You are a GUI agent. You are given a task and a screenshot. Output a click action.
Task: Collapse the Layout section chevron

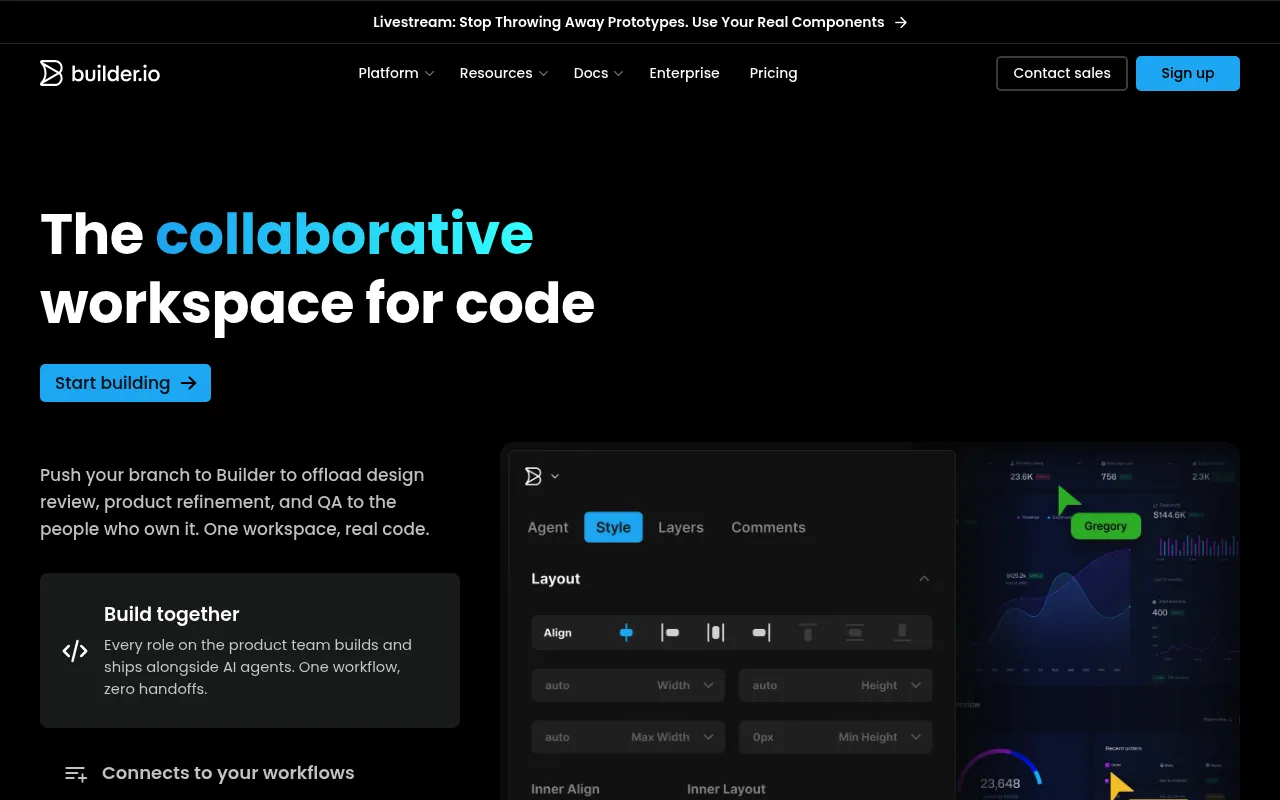tap(924, 579)
